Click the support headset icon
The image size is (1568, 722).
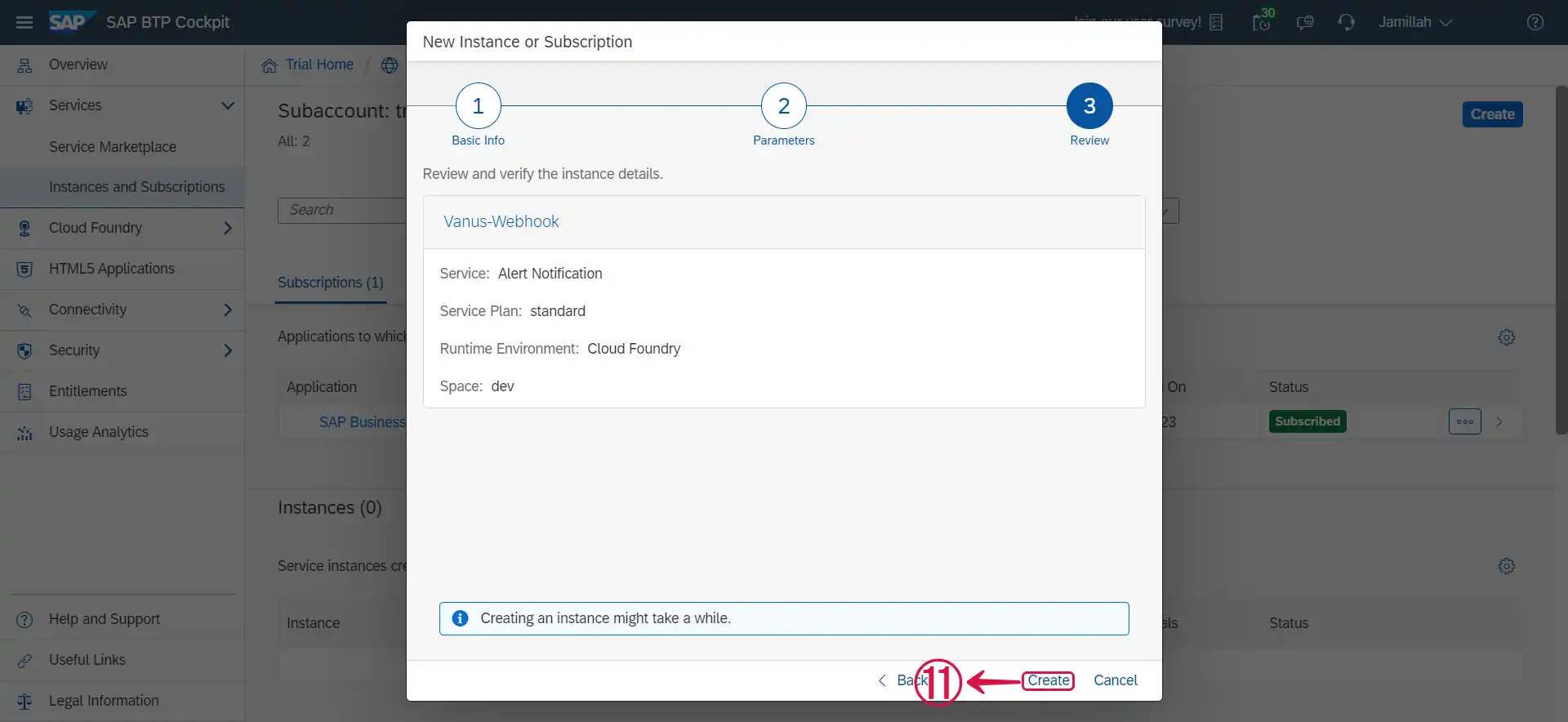(1347, 22)
